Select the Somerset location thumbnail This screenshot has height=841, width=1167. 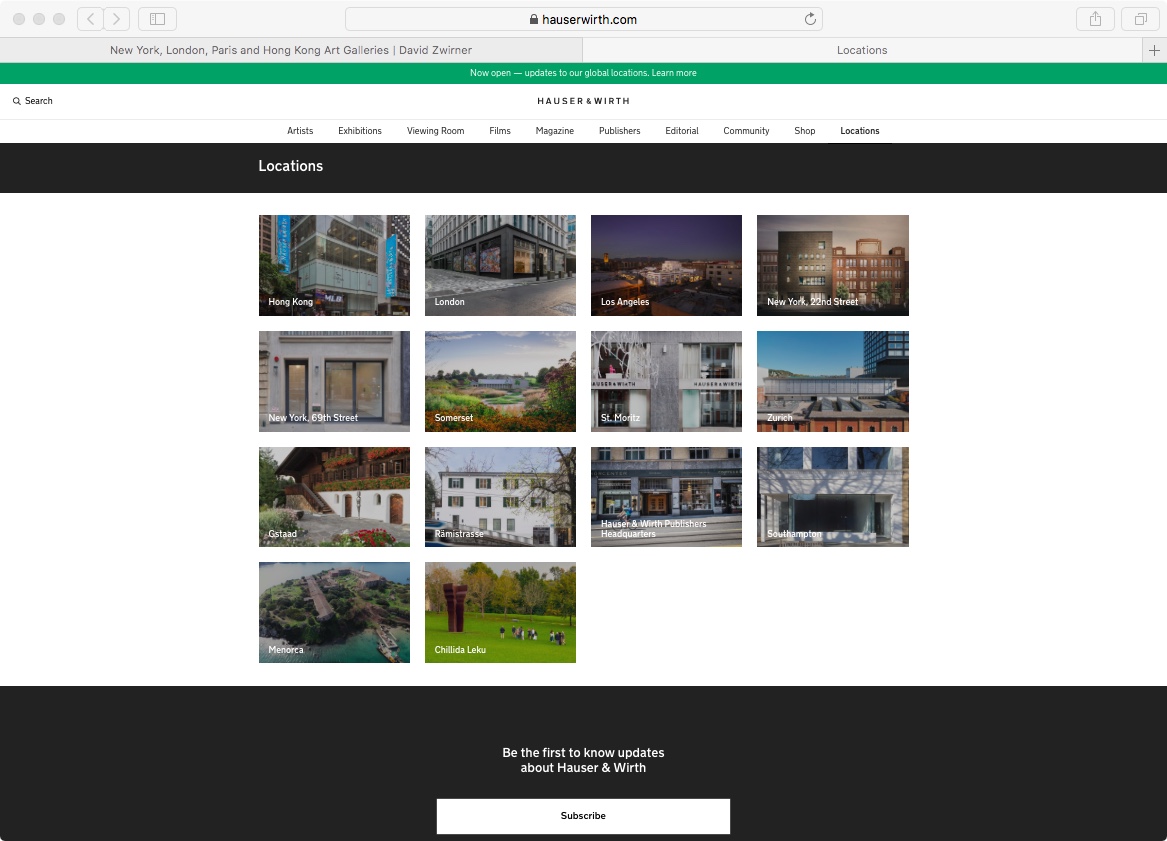(x=500, y=381)
